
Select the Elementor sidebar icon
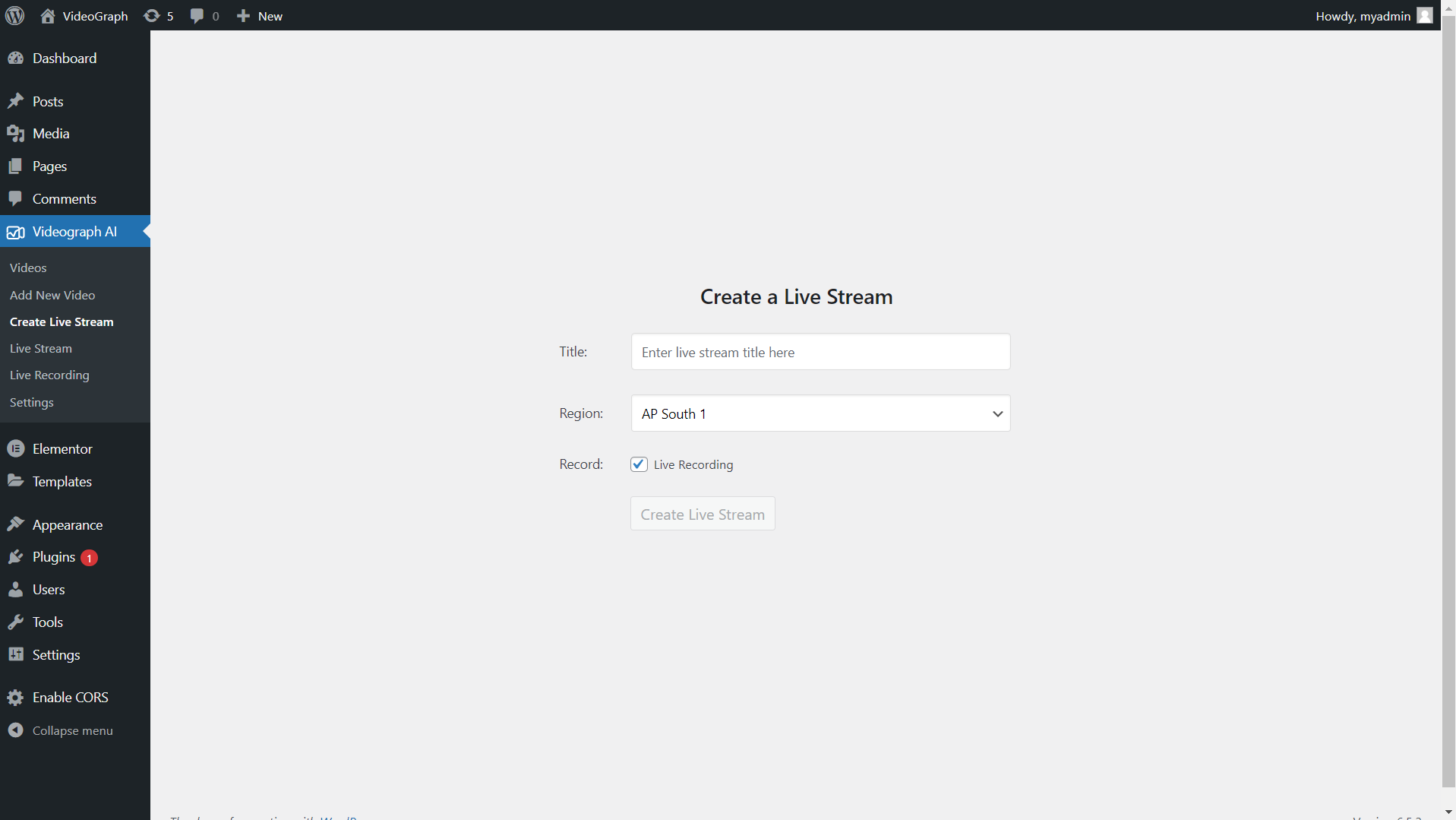coord(15,448)
